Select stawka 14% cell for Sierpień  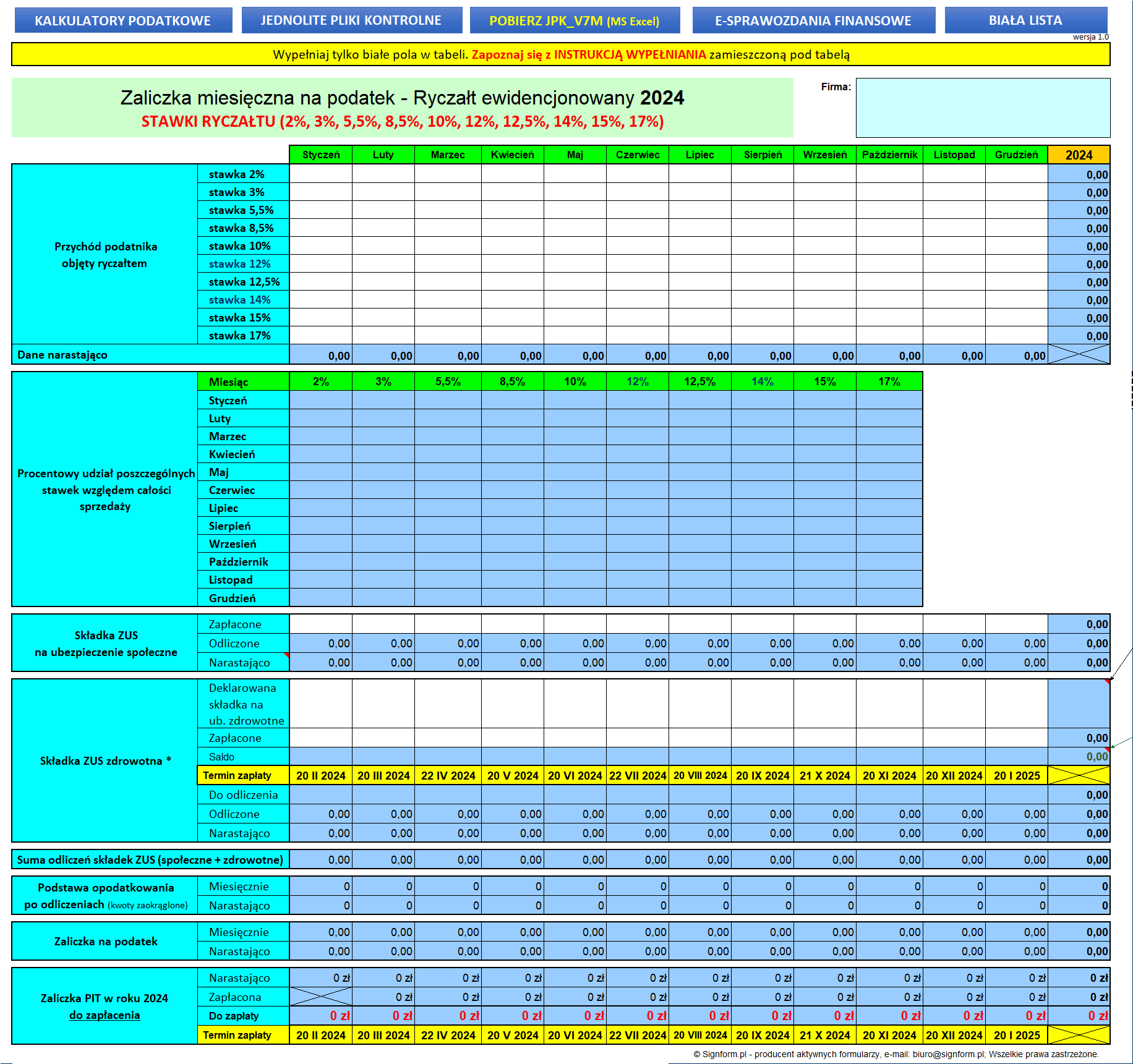(763, 300)
